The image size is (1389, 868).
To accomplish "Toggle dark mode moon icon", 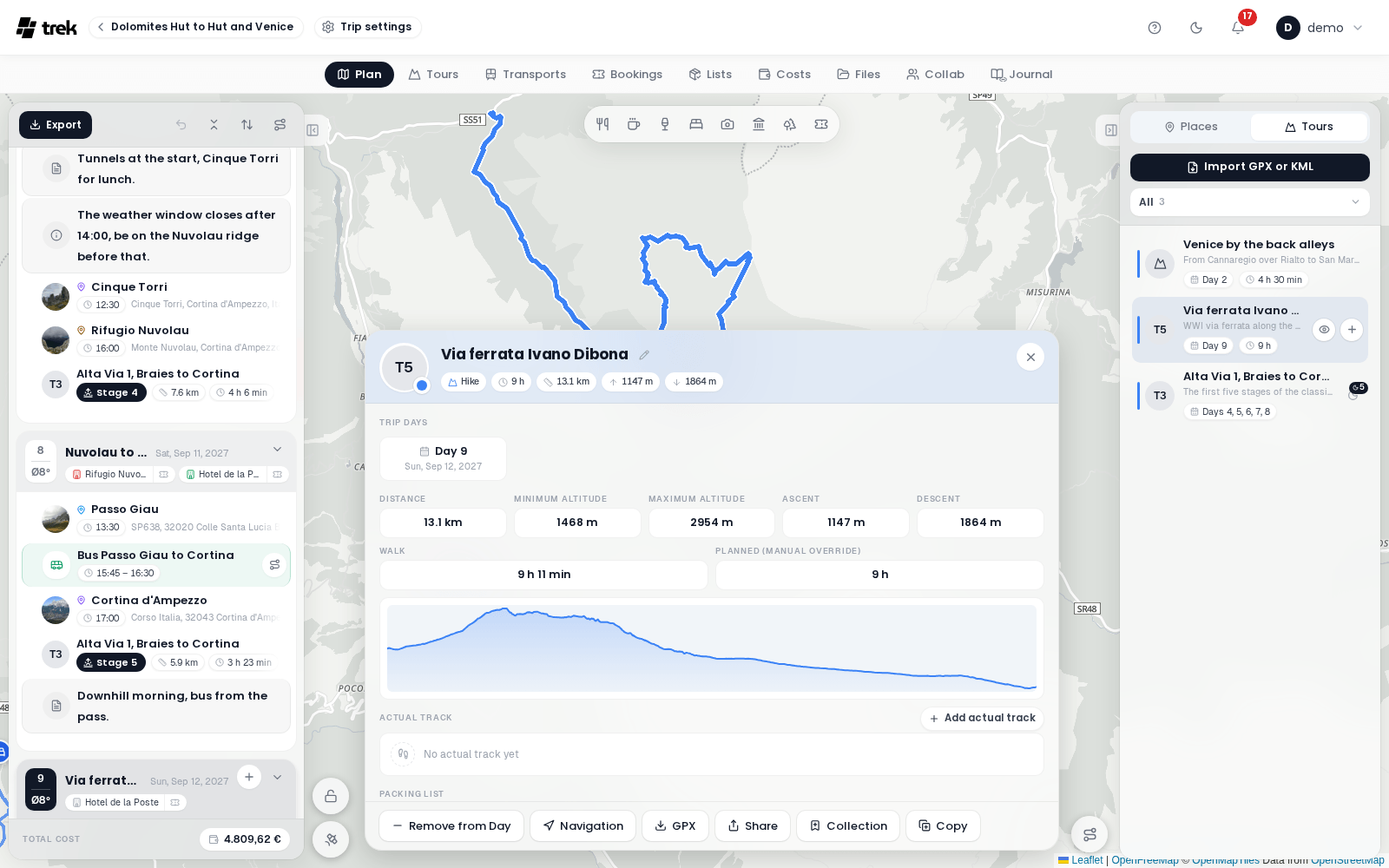I will point(1196,28).
